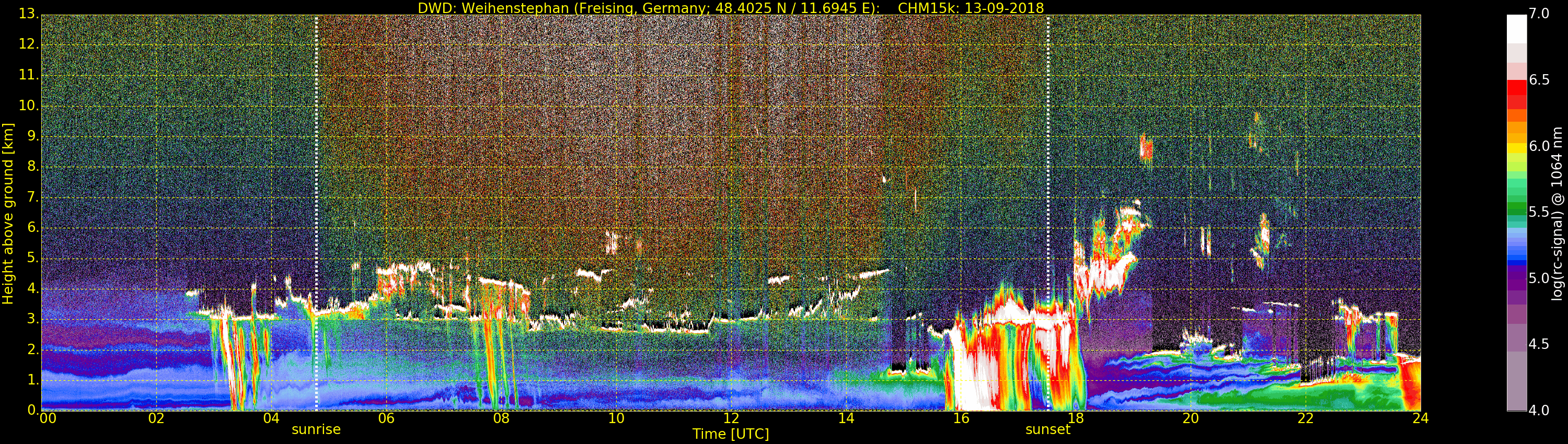Click the "12" time axis tick label
The image size is (1568, 444).
click(x=731, y=418)
